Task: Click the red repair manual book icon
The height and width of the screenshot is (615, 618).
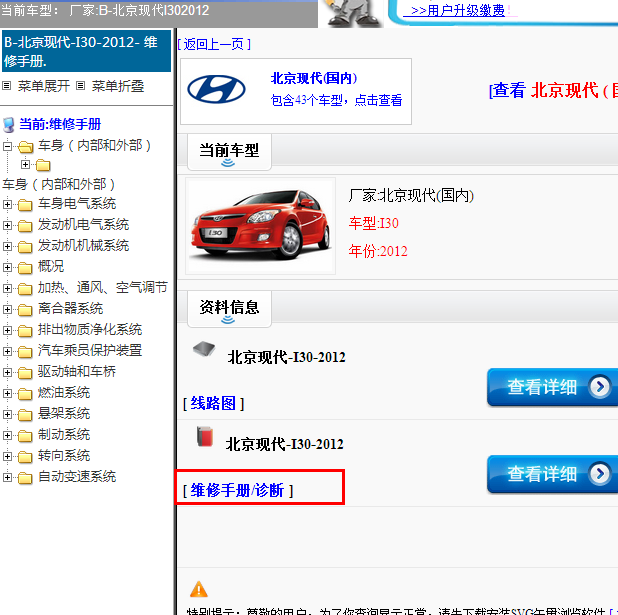Action: pos(205,436)
